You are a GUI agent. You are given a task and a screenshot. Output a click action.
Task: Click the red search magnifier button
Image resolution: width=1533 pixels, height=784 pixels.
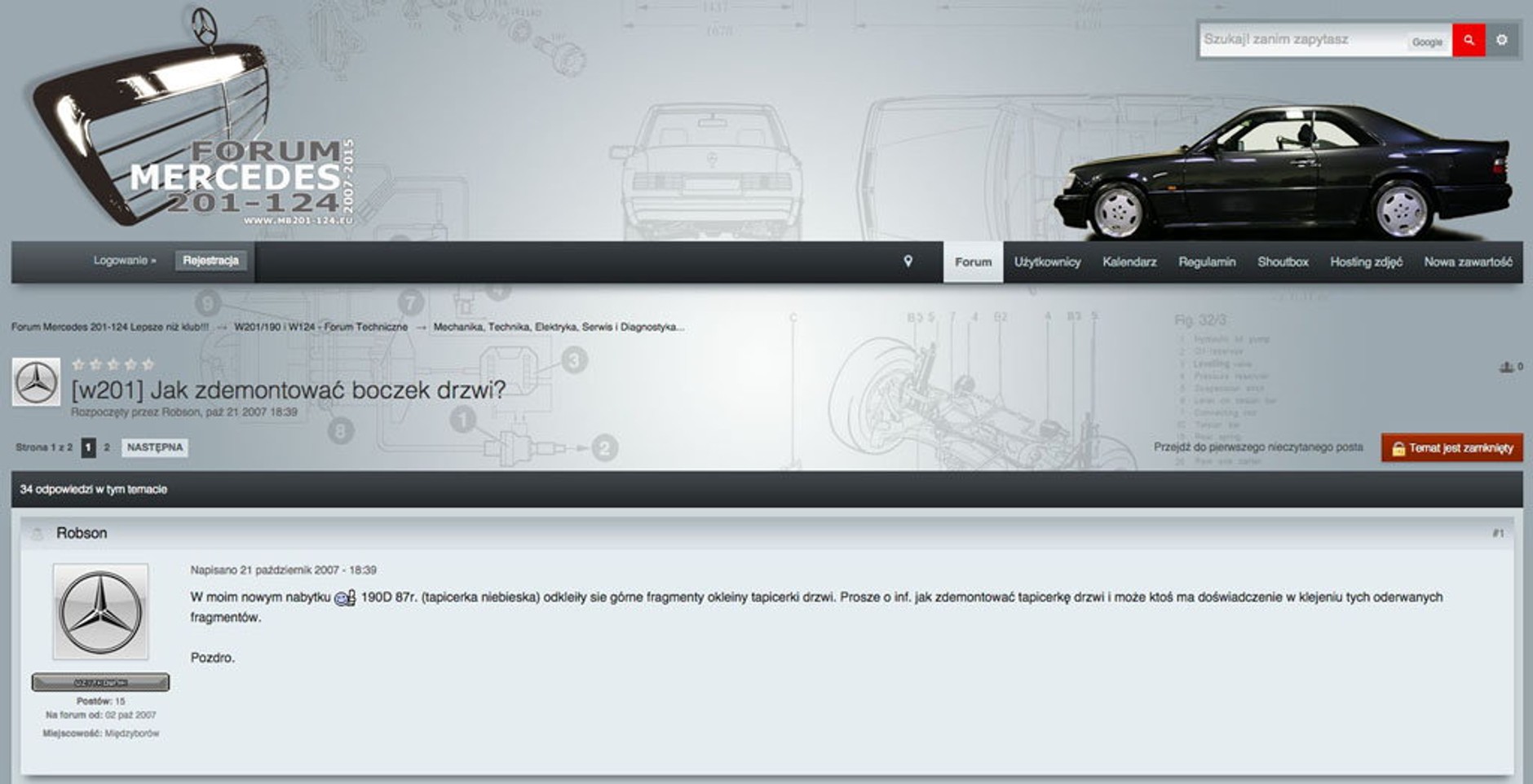click(x=1468, y=40)
